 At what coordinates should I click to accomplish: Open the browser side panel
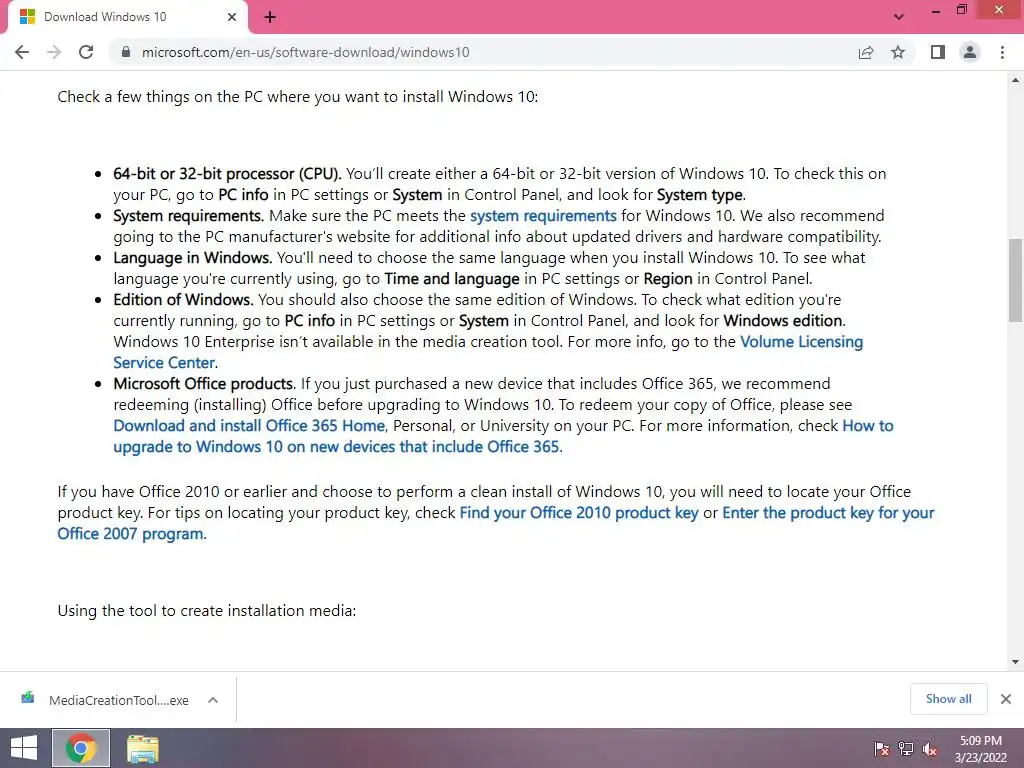tap(938, 52)
